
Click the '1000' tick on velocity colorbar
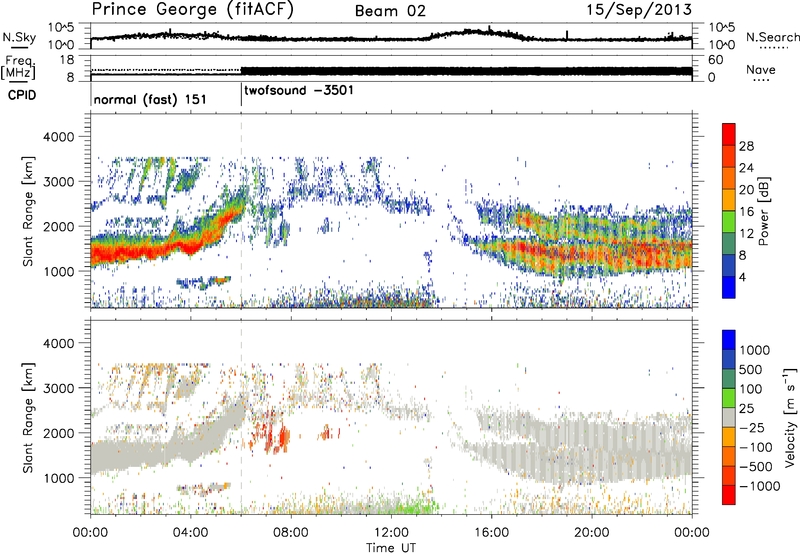pos(755,350)
